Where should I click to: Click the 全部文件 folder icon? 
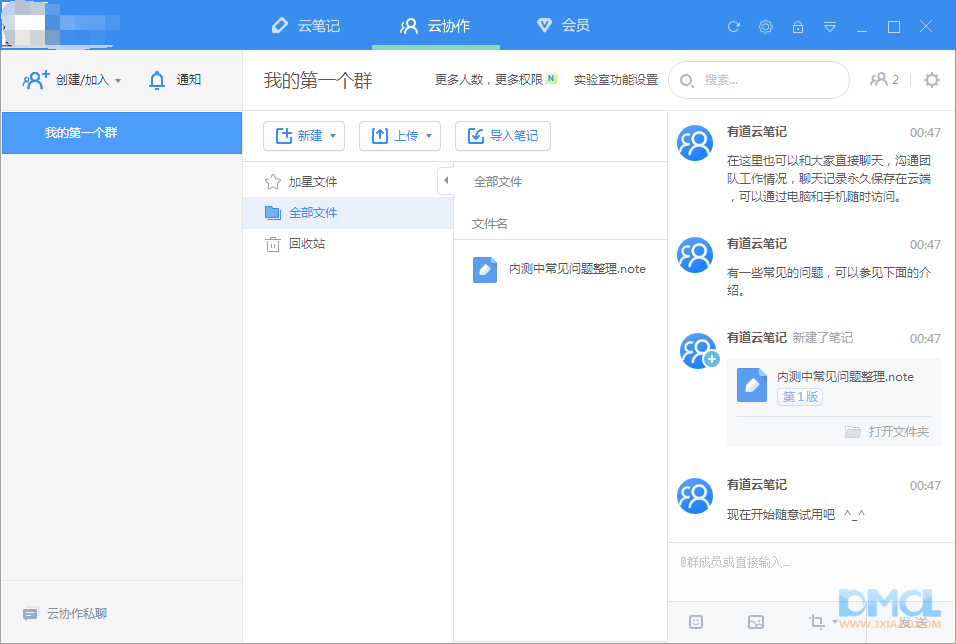click(x=273, y=213)
